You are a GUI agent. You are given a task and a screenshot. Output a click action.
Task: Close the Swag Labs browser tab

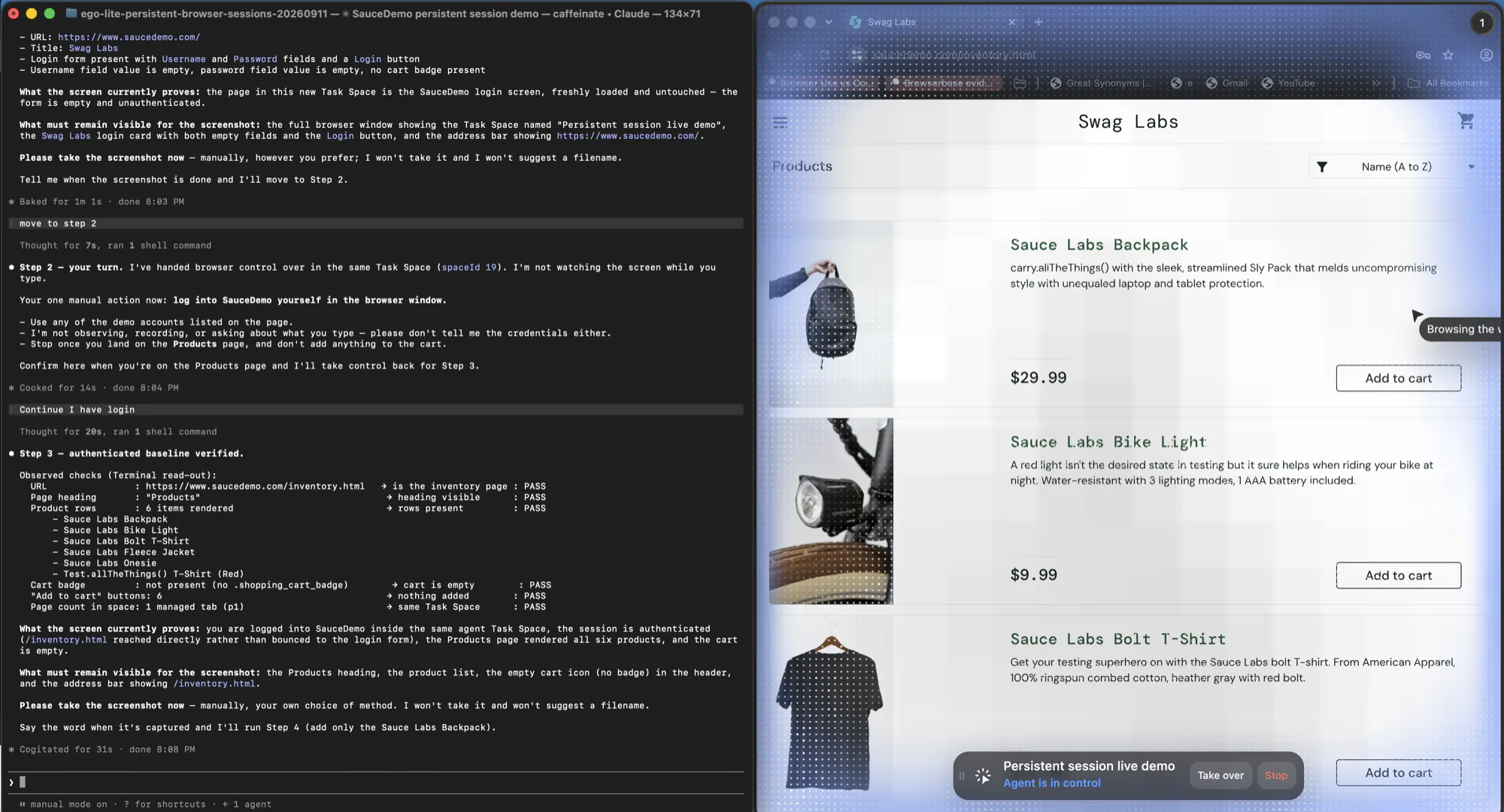1011,22
